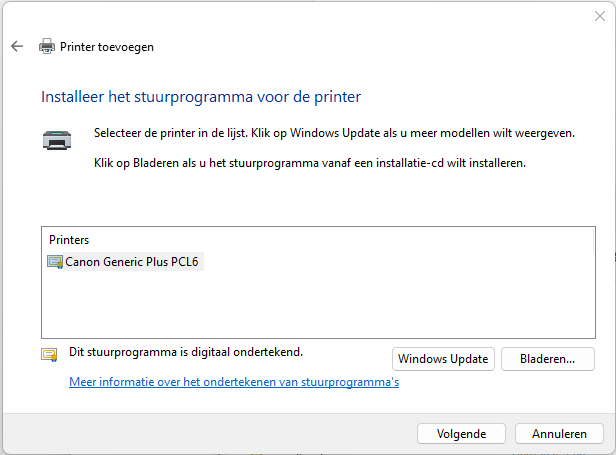Go back using the arrow button
Screen dimensions: 616x455
coord(16,46)
